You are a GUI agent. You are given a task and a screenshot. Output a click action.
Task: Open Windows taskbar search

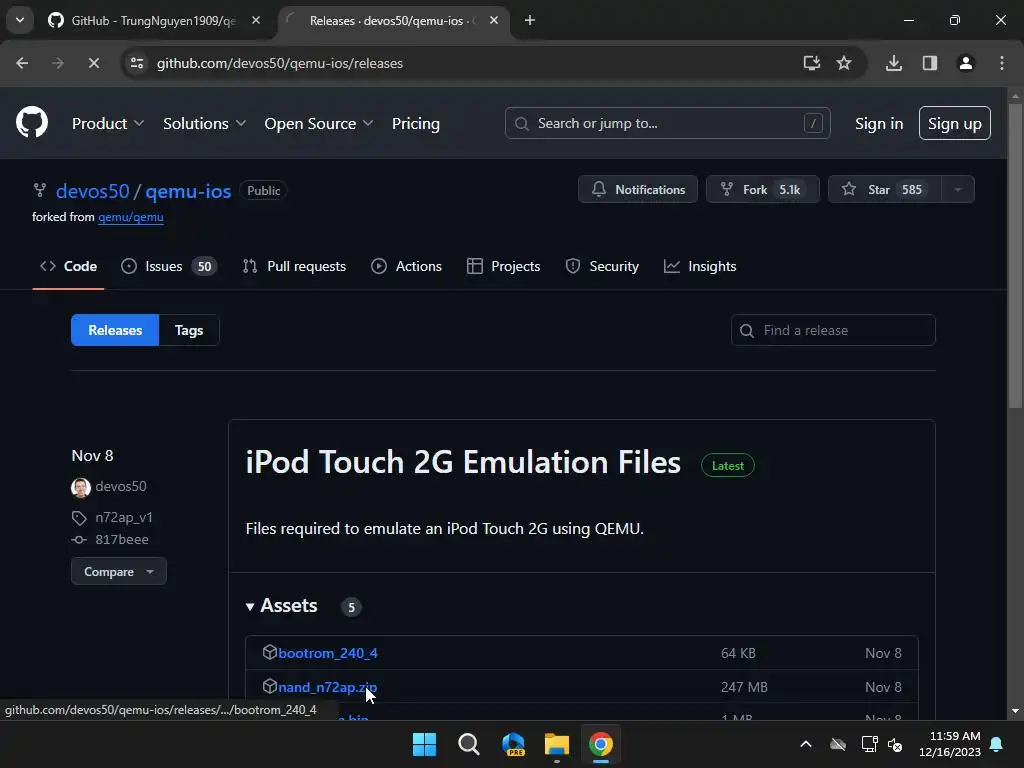[468, 744]
